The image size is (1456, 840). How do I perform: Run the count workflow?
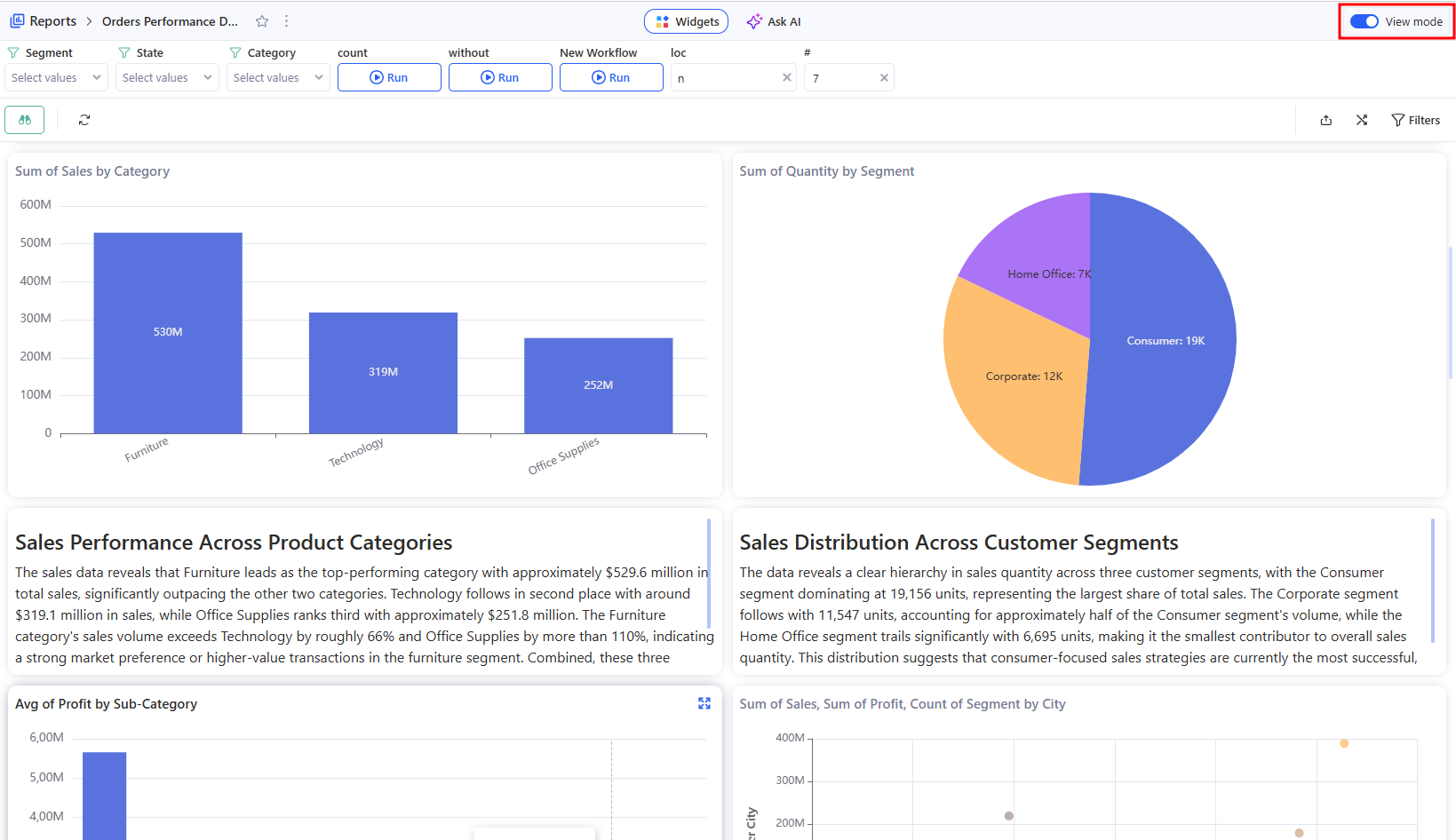tap(389, 77)
